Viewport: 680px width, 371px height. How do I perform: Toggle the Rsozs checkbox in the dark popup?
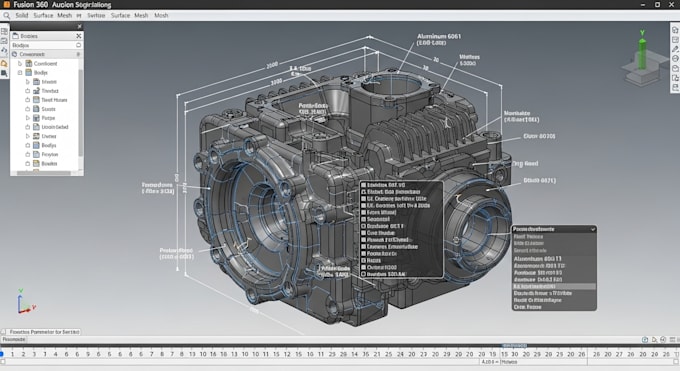(363, 260)
